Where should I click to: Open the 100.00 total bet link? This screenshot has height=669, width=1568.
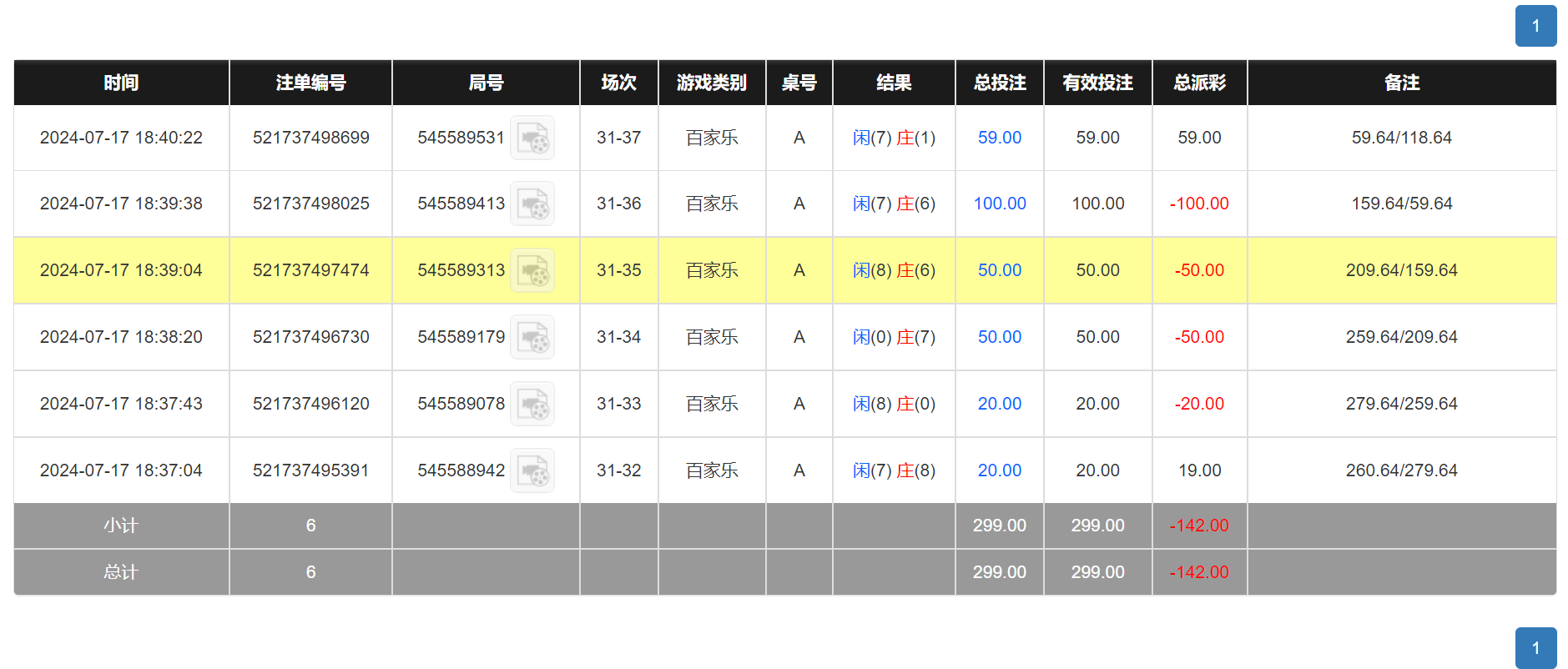999,204
